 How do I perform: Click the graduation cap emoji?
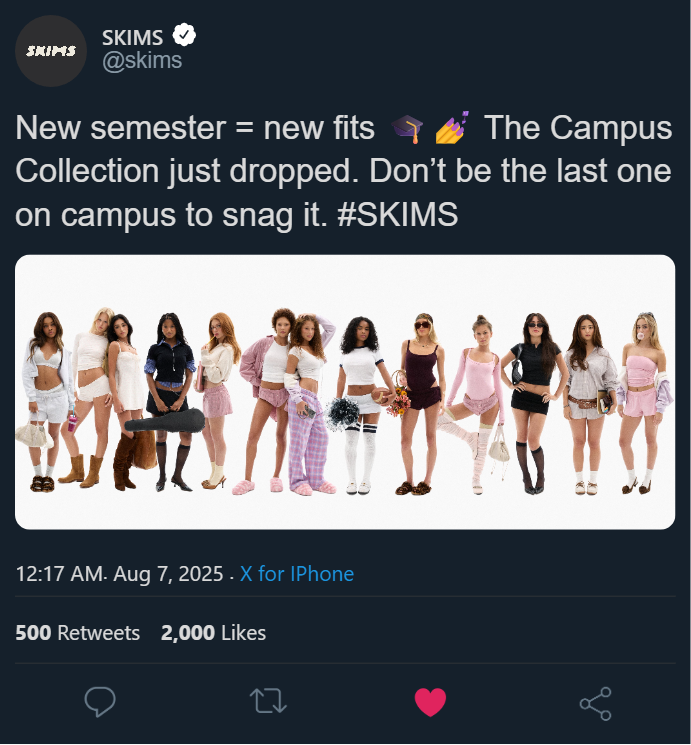pyautogui.click(x=407, y=128)
